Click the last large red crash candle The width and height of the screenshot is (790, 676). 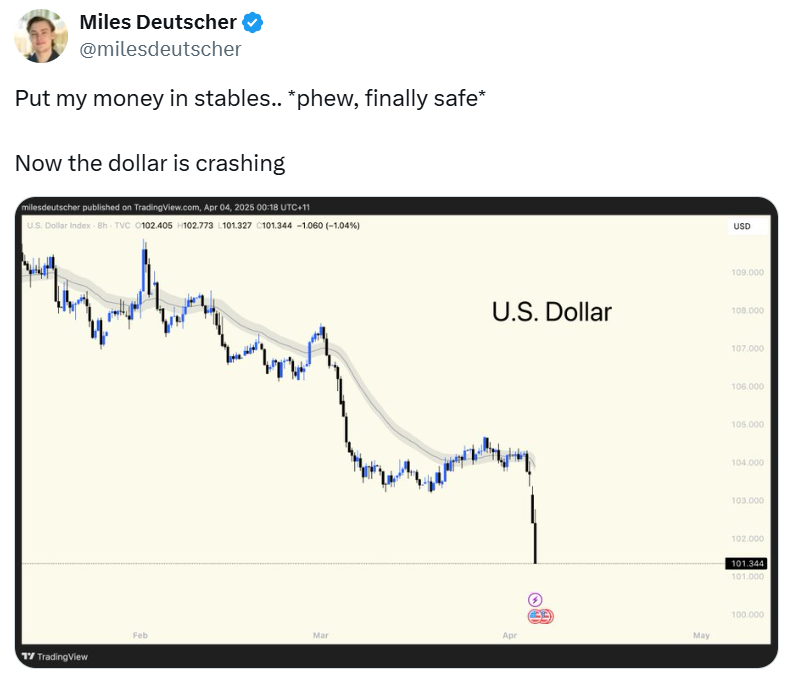pos(535,543)
